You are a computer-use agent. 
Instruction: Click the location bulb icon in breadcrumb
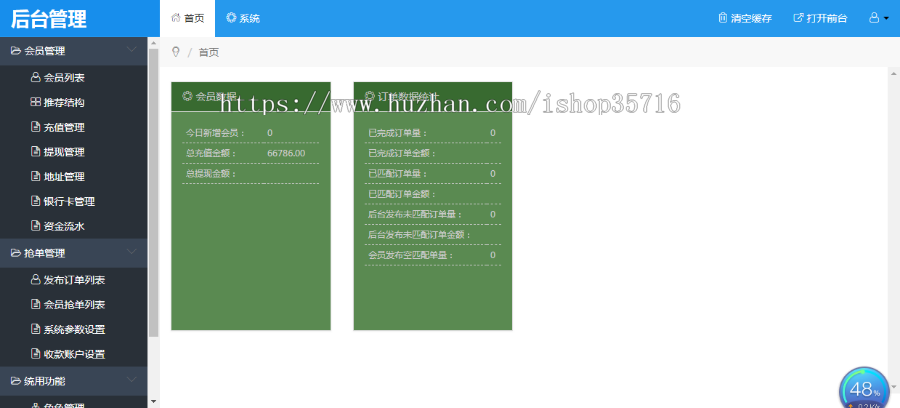(x=176, y=52)
